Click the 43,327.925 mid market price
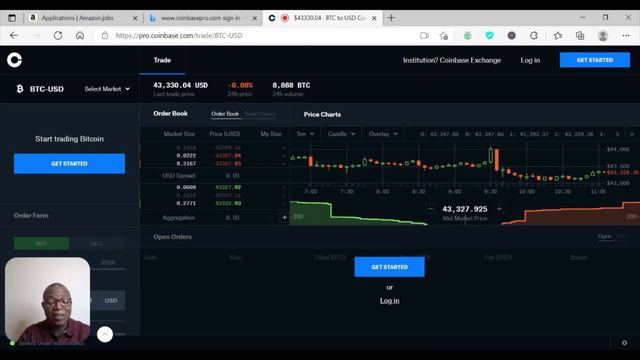Image resolution: width=640 pixels, height=360 pixels. click(465, 209)
